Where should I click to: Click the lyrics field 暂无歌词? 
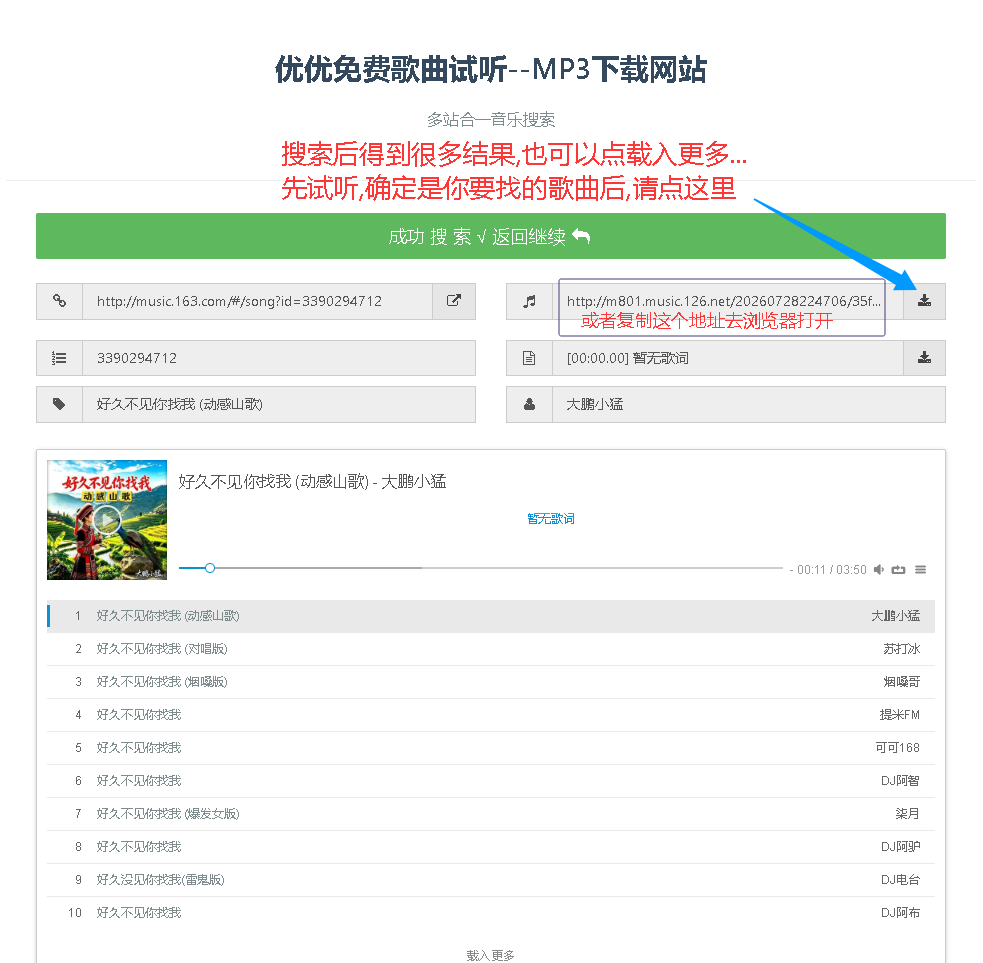point(727,358)
